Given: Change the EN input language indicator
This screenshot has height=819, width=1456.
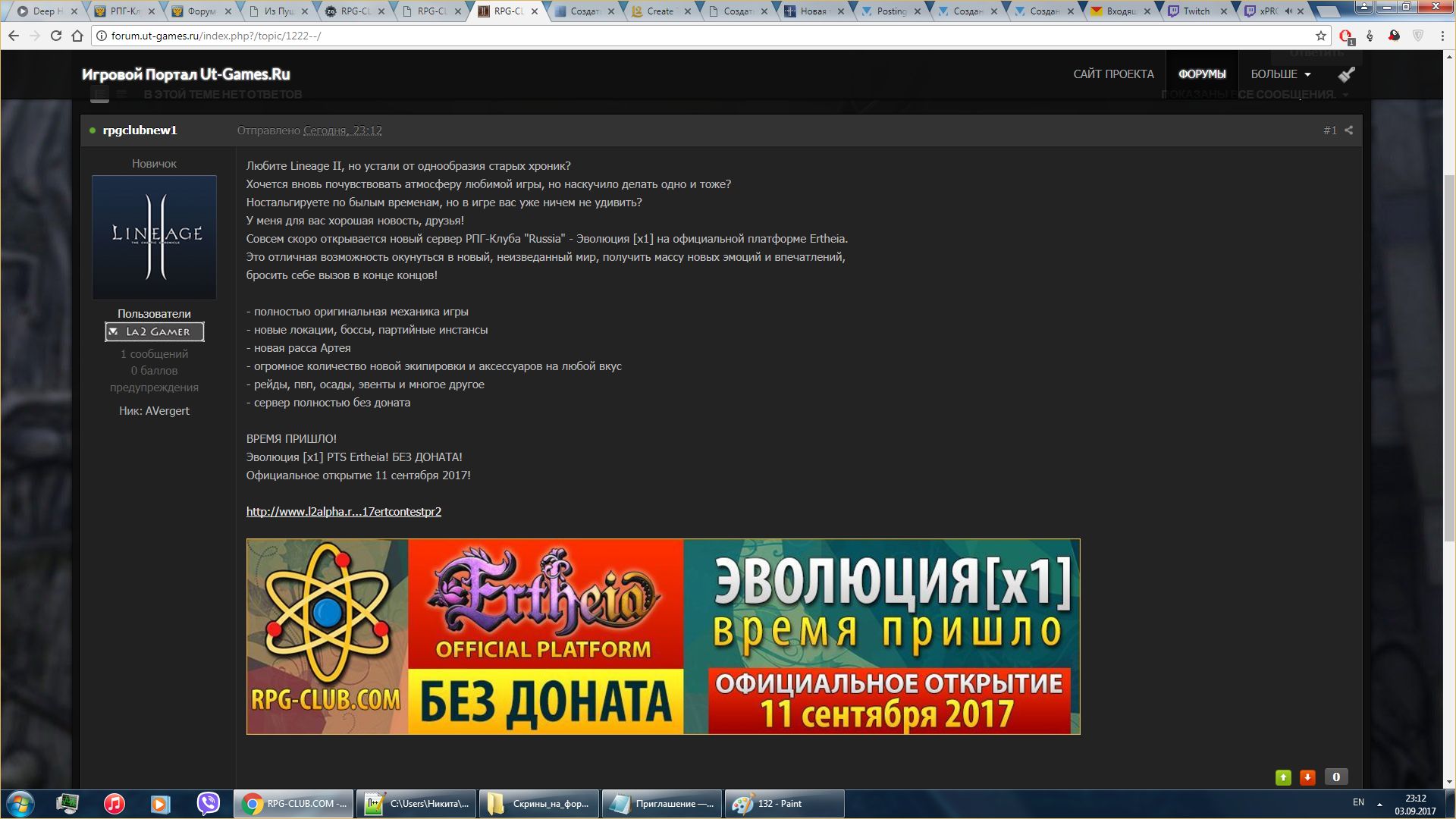Looking at the screenshot, I should click(1358, 802).
